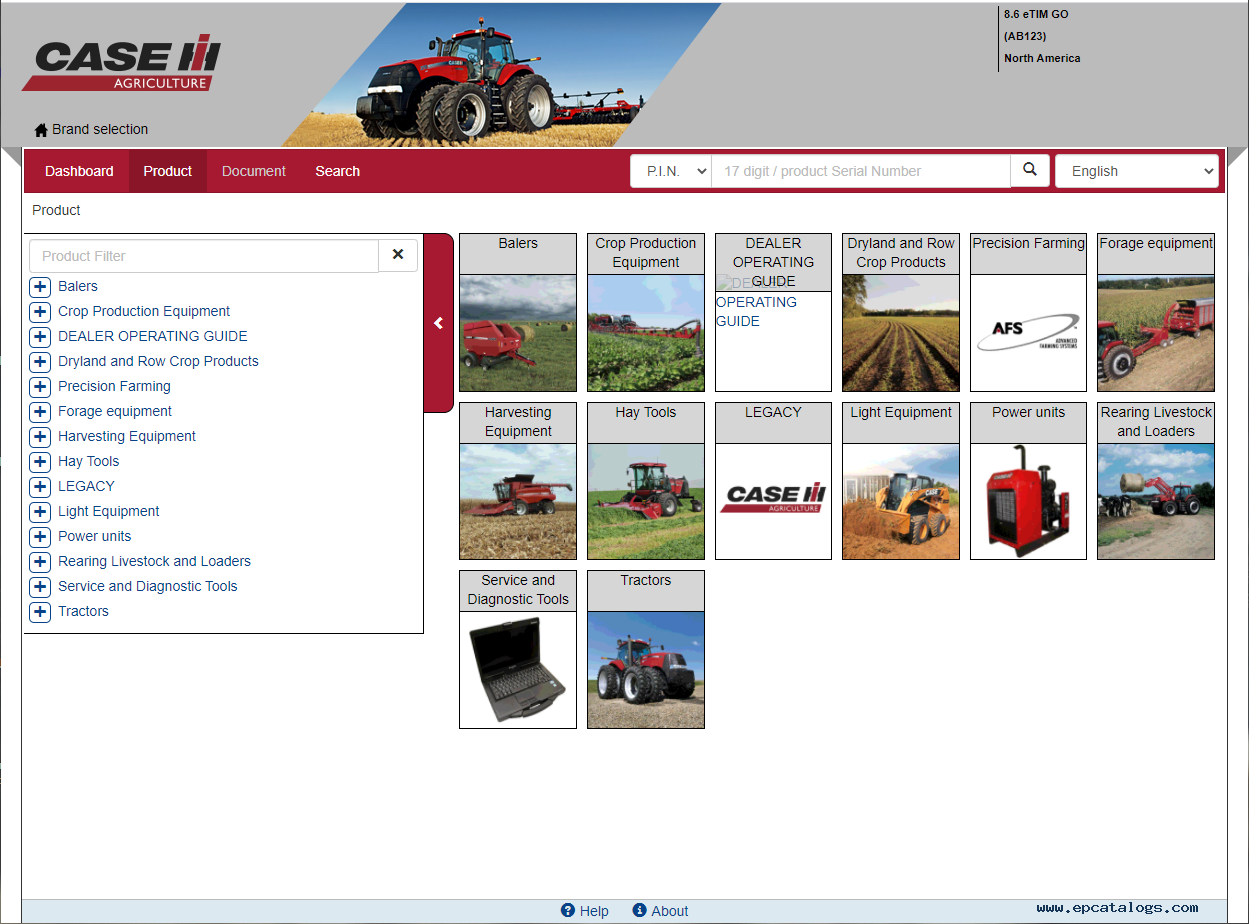This screenshot has height=924, width=1249.
Task: Open the Crop Production Equipment thumbnail
Action: [x=646, y=333]
